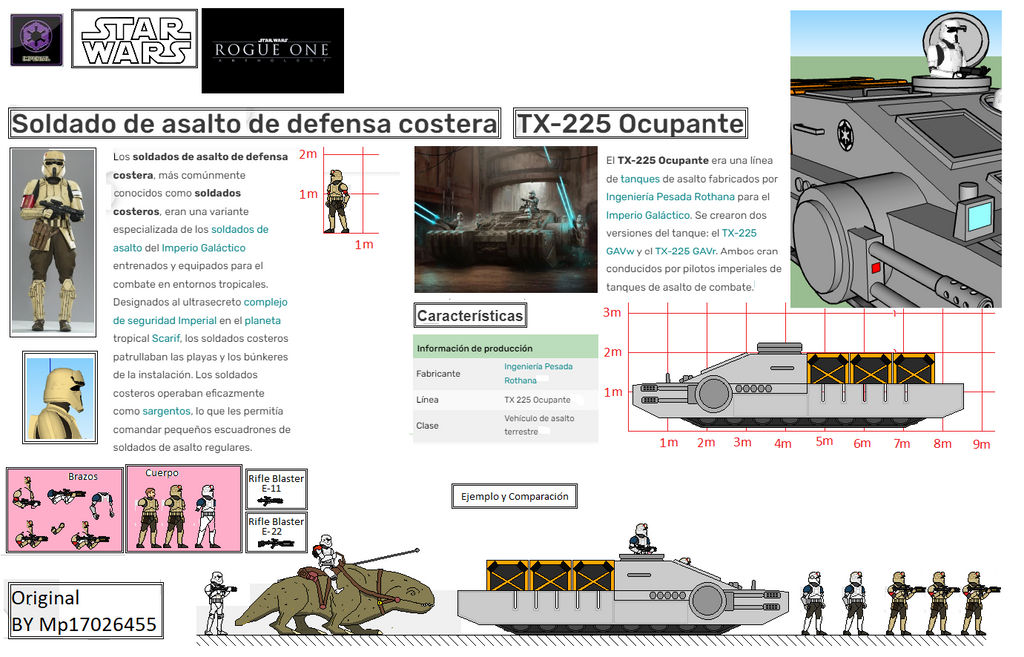
Task: Click the '2m' label on trooper height scale
Action: 308,154
